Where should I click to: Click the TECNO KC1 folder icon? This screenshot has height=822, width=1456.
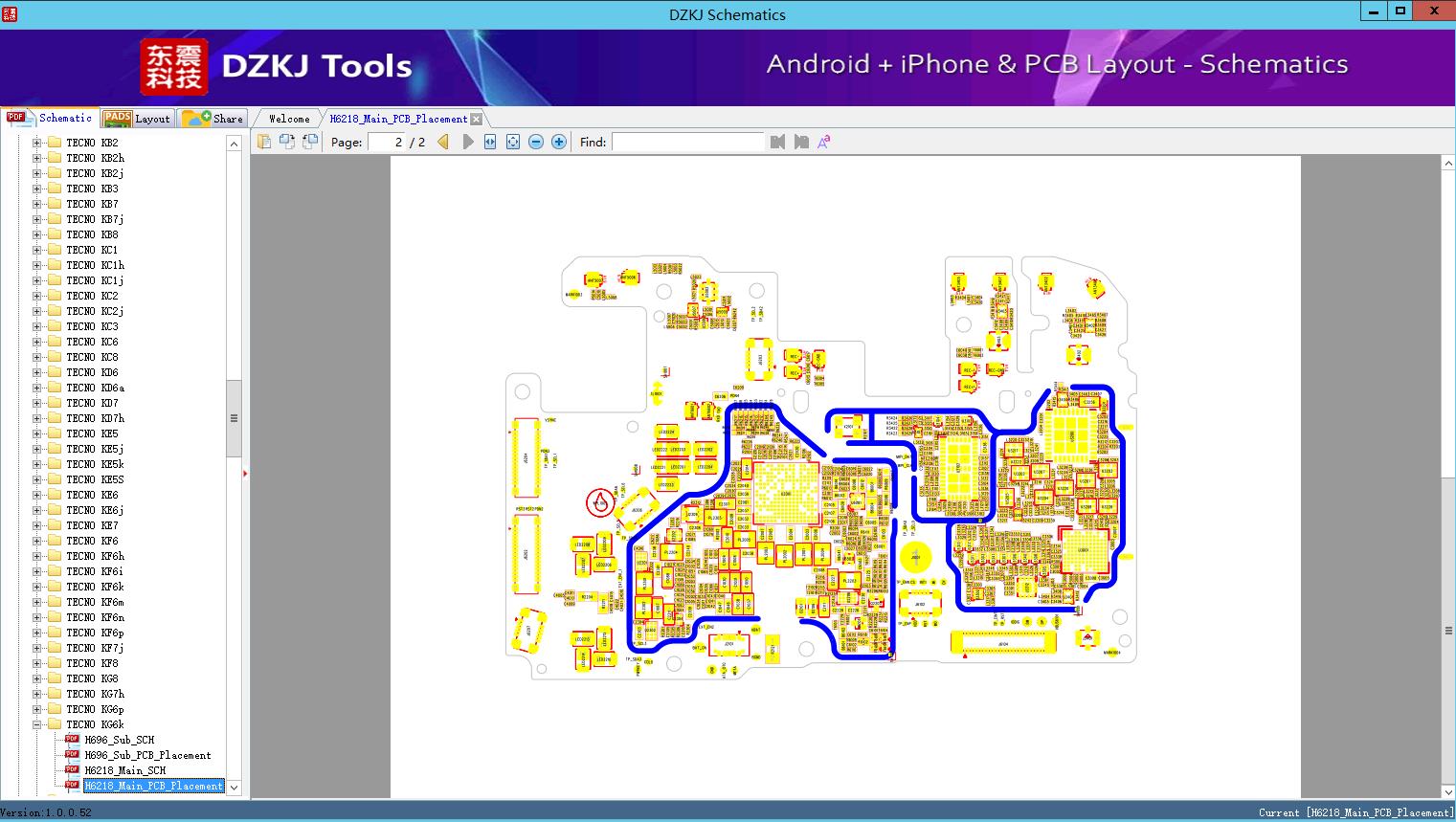(55, 250)
